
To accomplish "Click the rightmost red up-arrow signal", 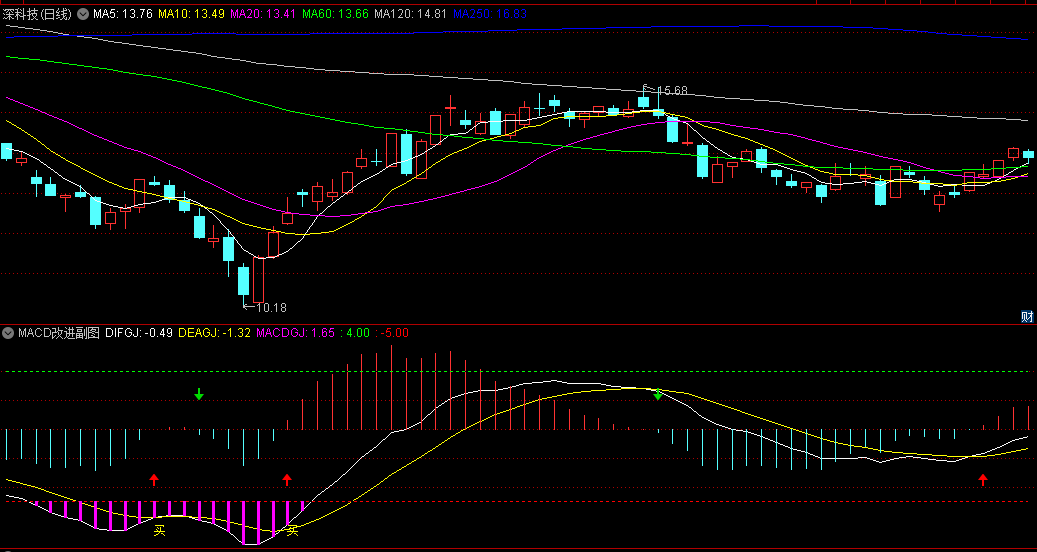I will coord(983,480).
